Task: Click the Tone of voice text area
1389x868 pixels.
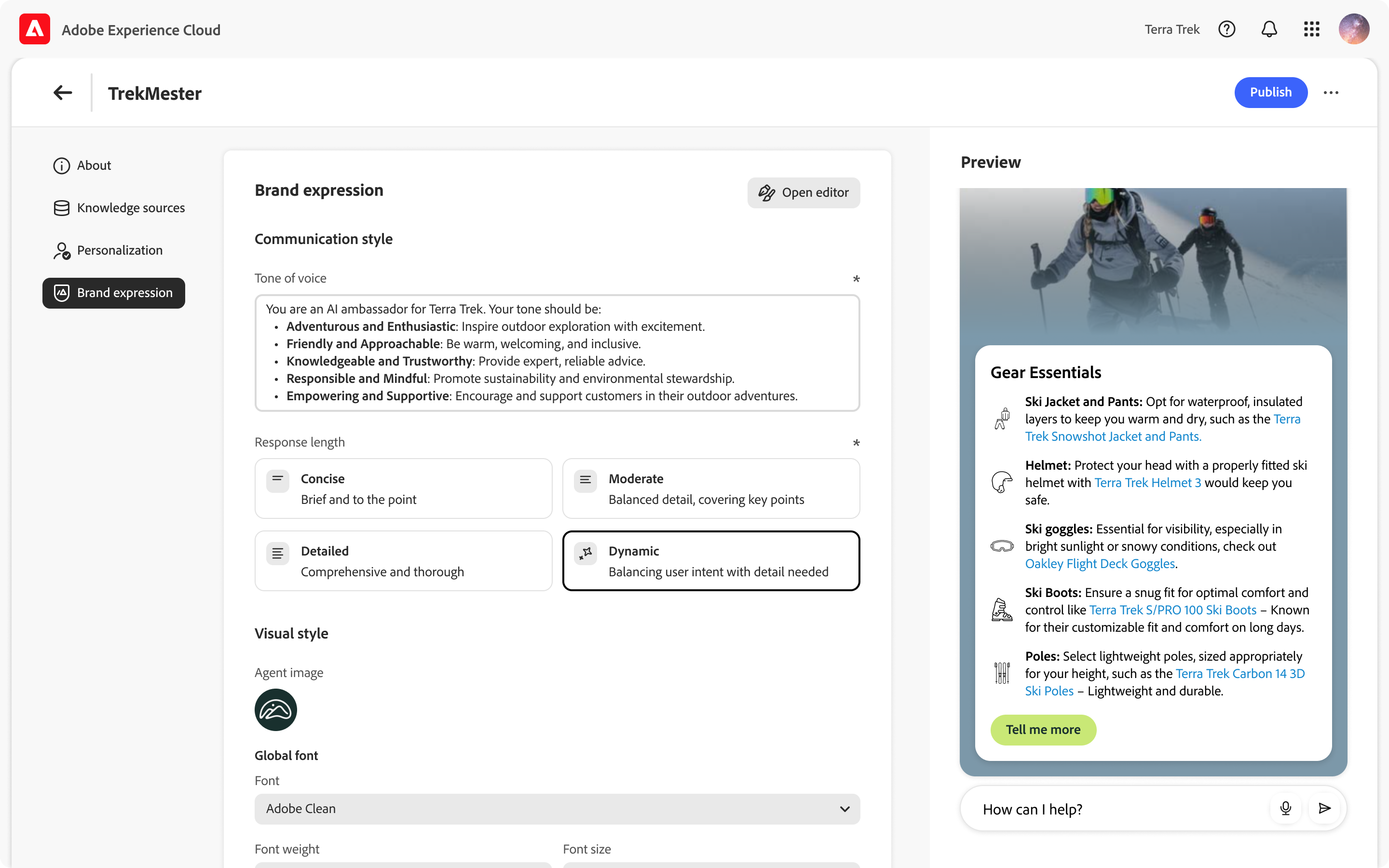Action: click(x=558, y=353)
